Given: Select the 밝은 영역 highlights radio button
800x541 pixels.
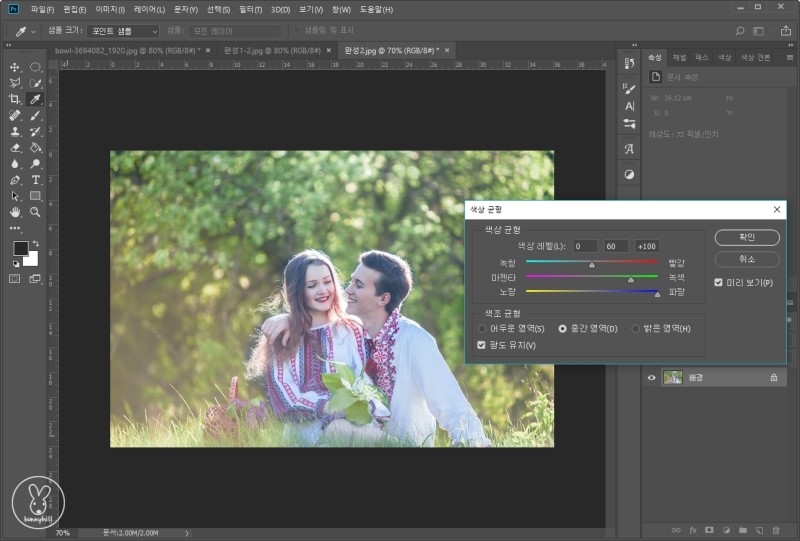Looking at the screenshot, I should (636, 328).
